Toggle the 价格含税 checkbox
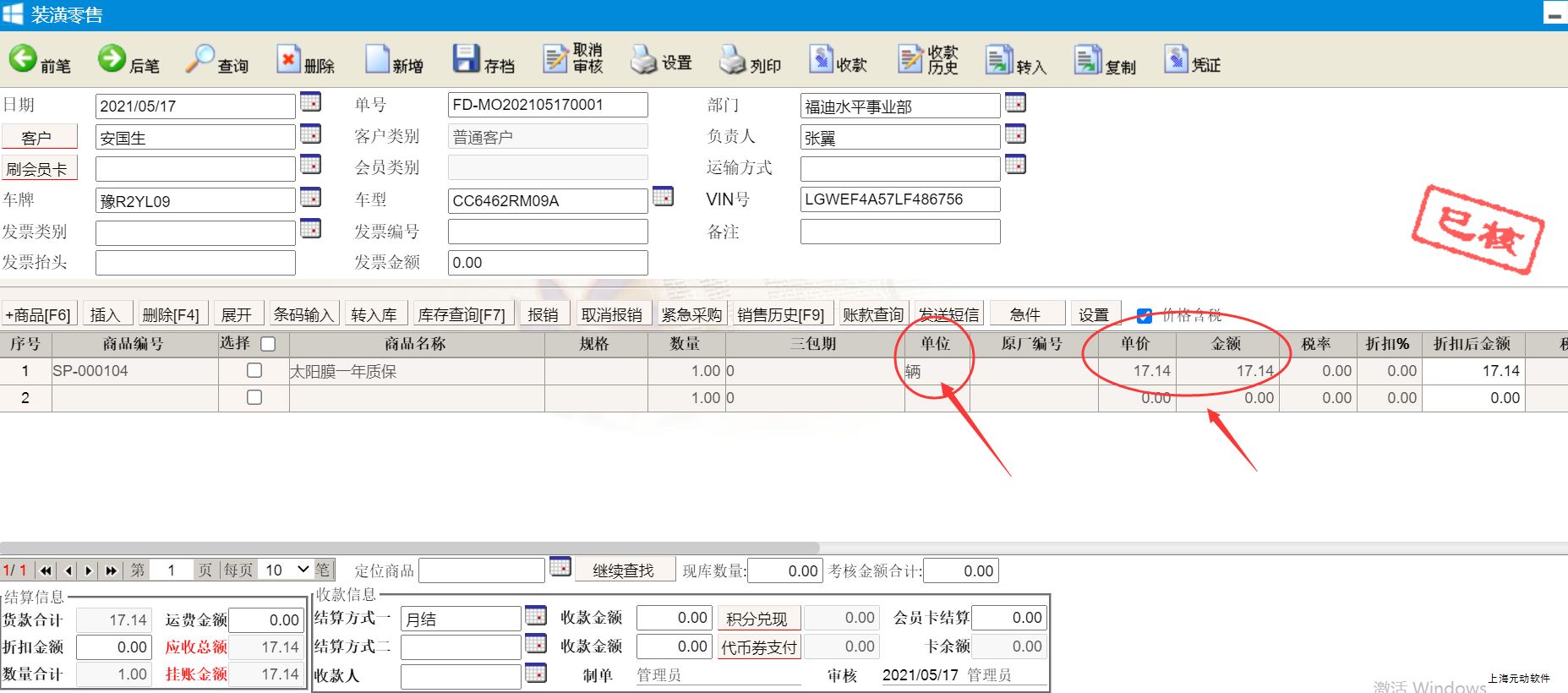Viewport: 1568px width, 693px height. coord(1145,316)
